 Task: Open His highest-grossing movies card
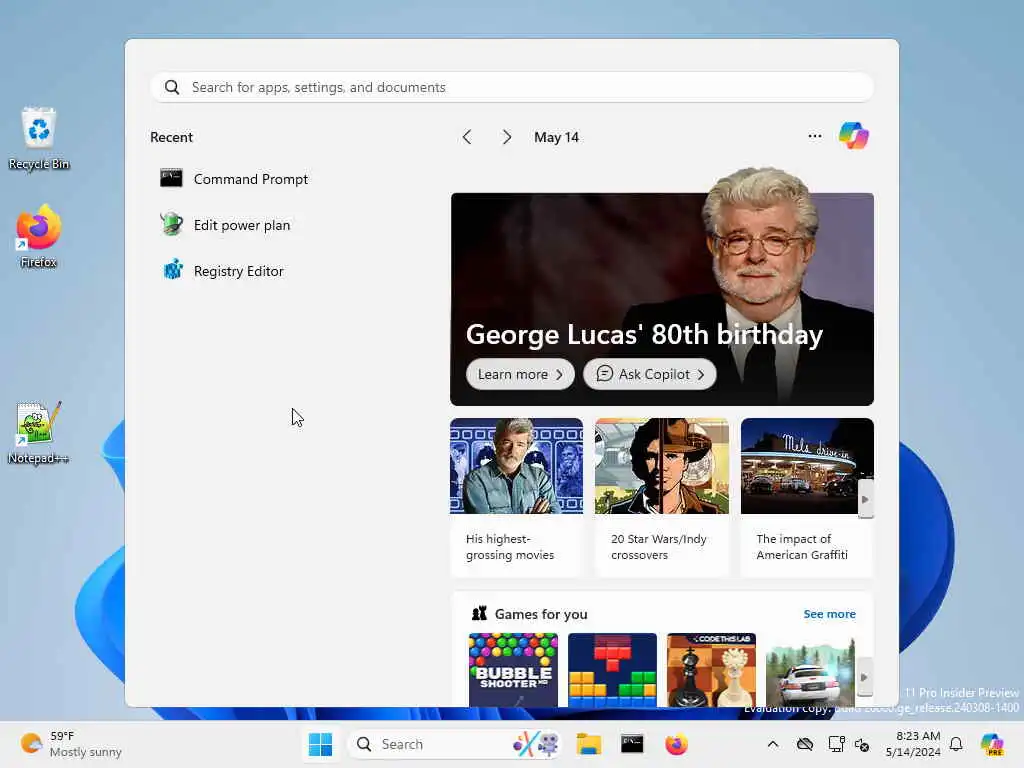point(516,498)
